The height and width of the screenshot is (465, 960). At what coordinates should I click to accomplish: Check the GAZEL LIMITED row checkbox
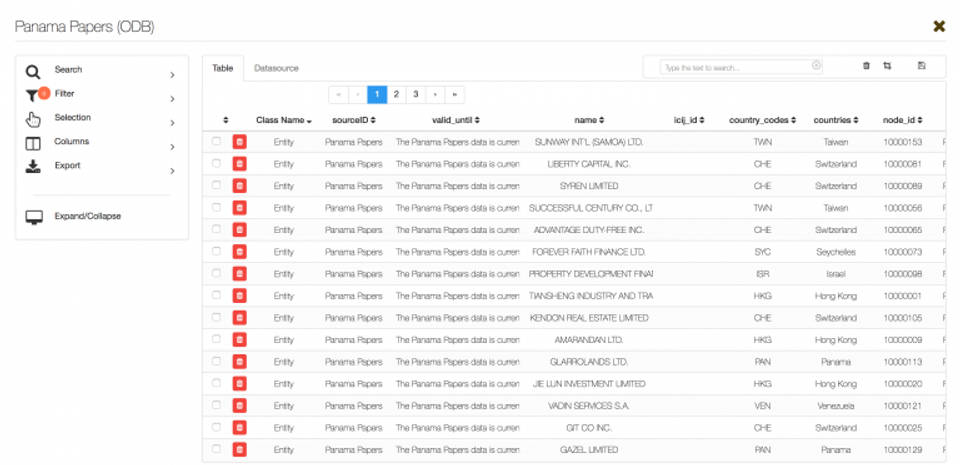coord(216,450)
